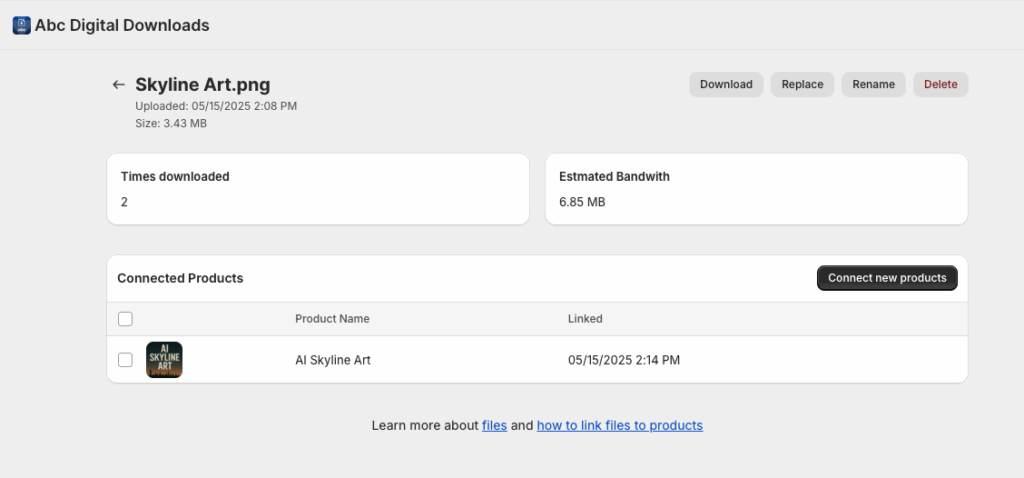Click the Skyline Art.png title

tap(202, 85)
